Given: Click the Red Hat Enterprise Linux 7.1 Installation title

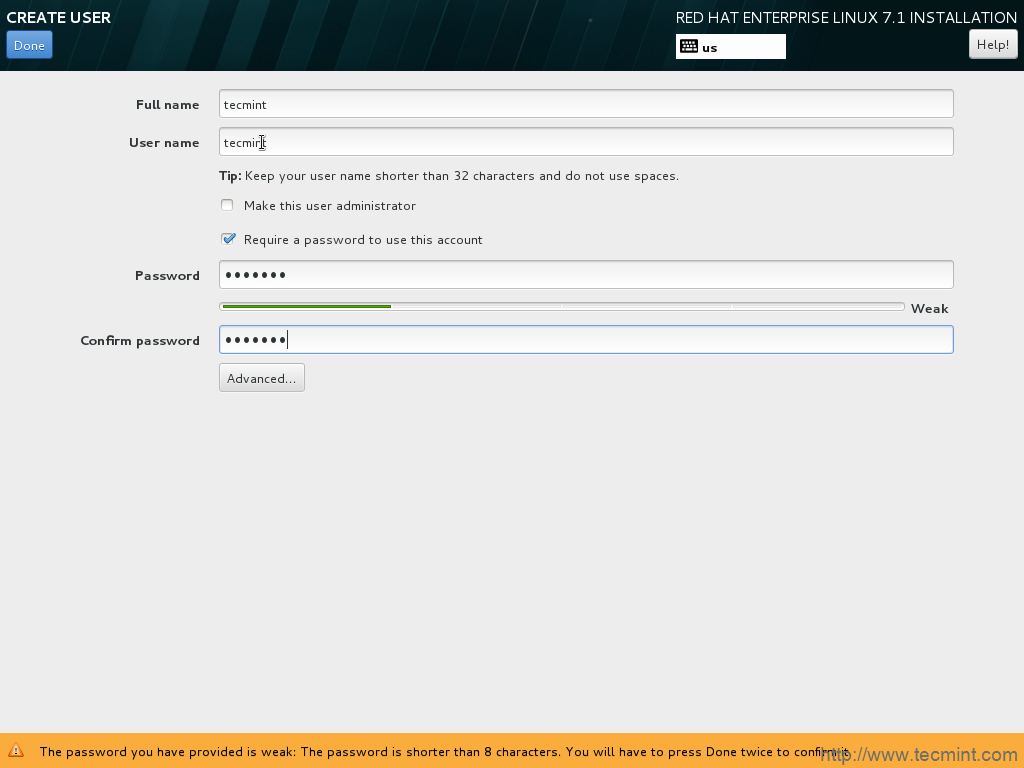Looking at the screenshot, I should click(846, 18).
